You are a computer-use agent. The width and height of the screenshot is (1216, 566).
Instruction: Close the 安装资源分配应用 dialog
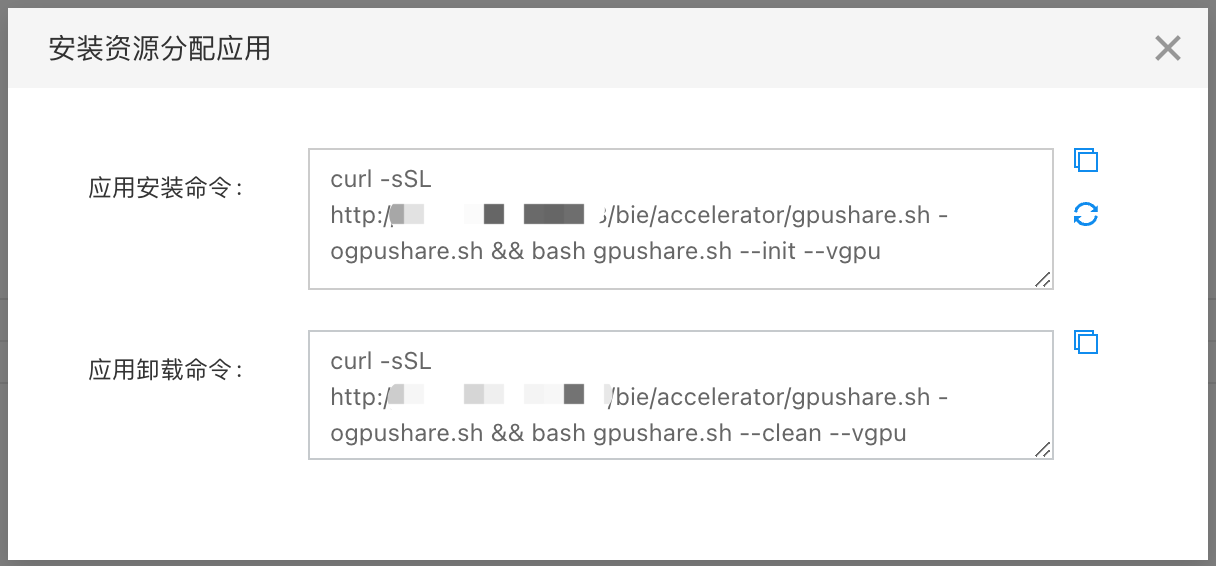1168,48
